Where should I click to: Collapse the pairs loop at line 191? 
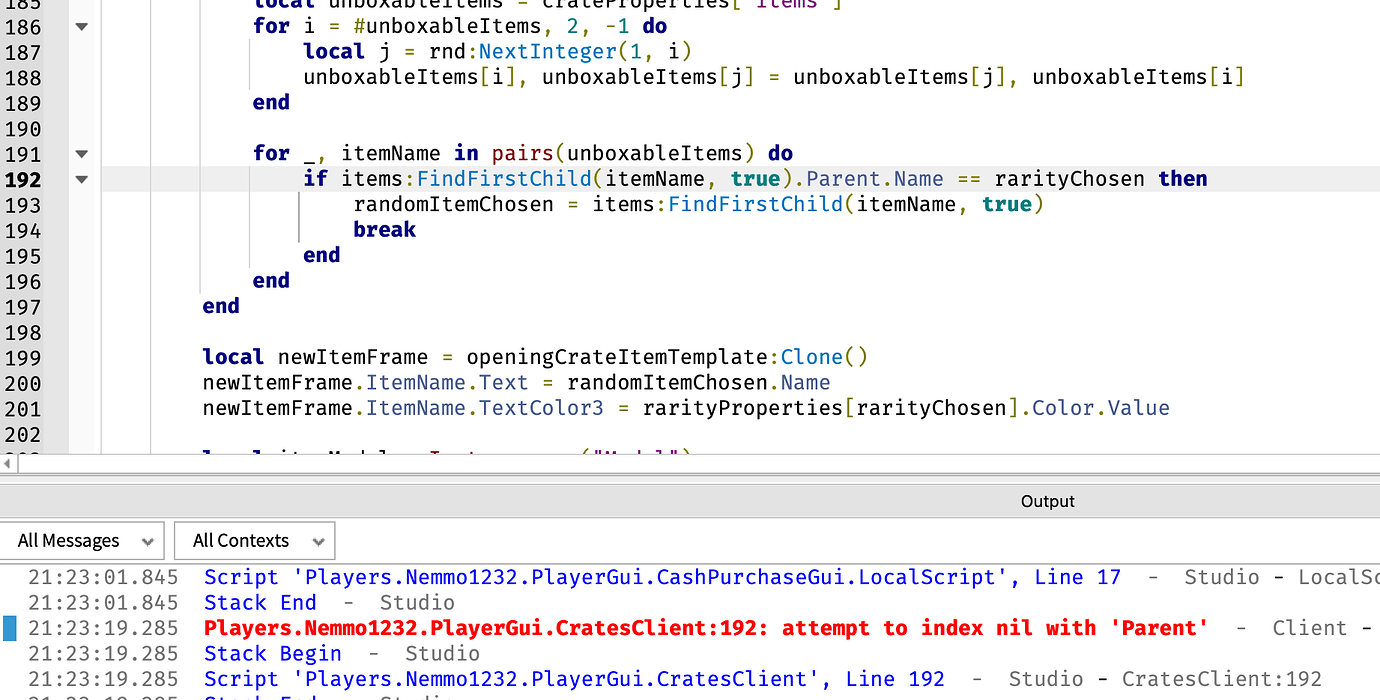(81, 153)
